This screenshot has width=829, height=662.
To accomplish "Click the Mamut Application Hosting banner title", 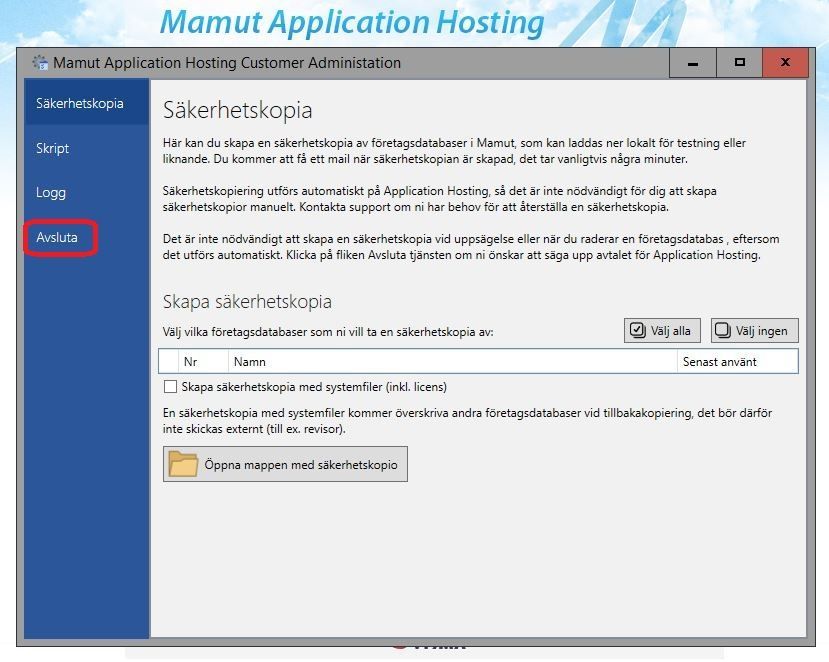I will 352,22.
